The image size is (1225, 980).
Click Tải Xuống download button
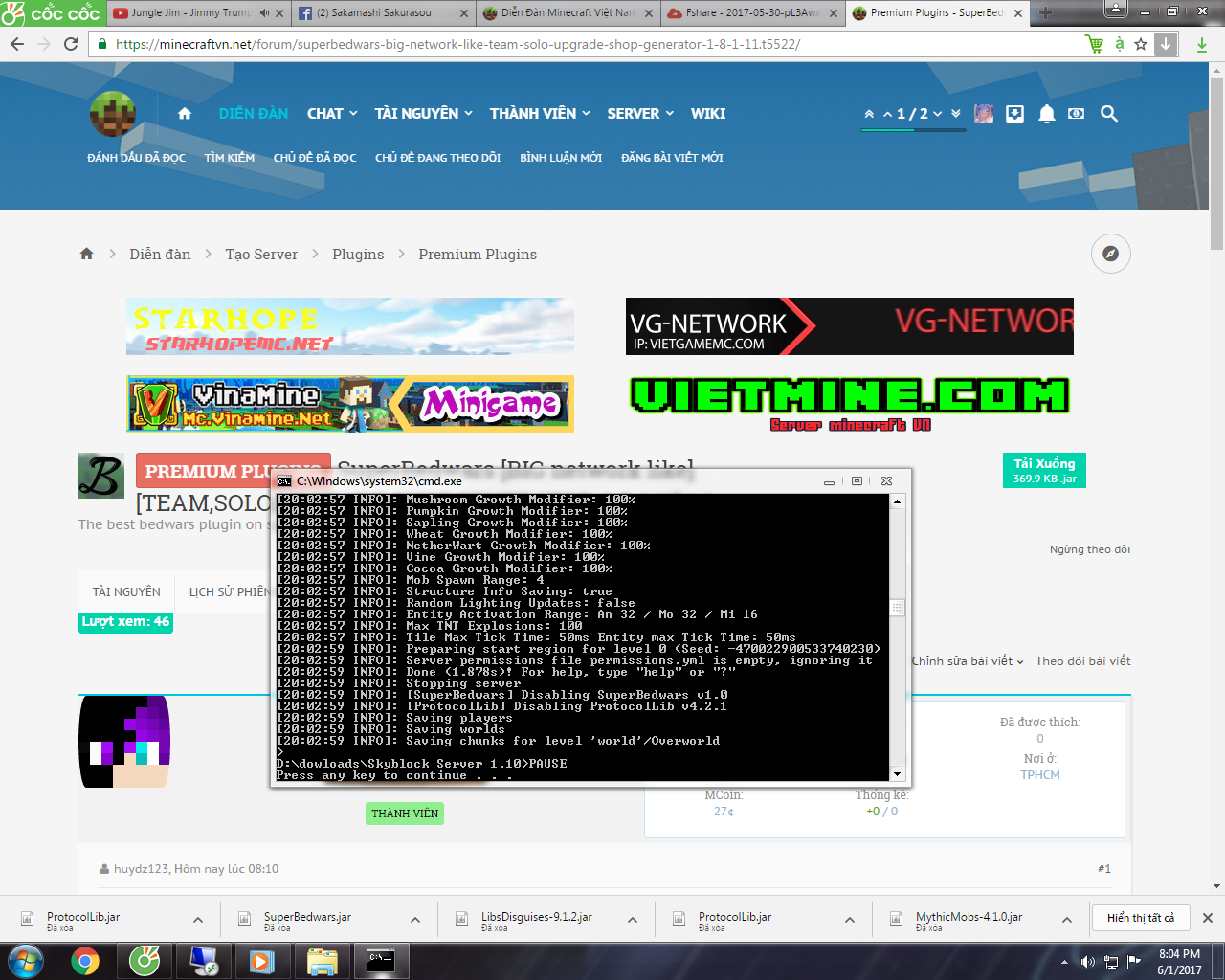(x=1044, y=470)
